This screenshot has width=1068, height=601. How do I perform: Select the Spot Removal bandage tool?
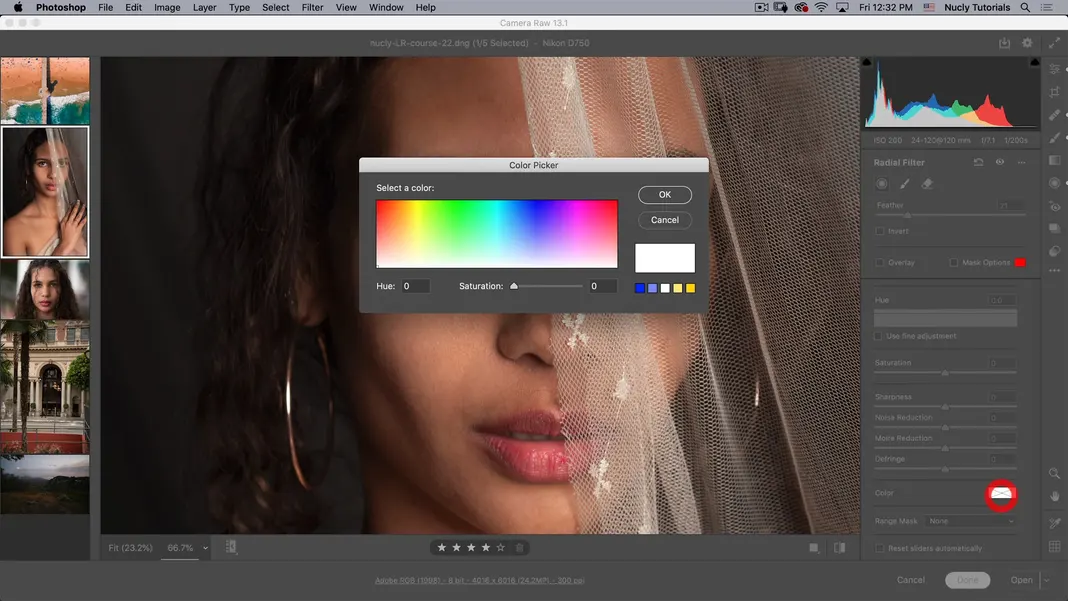pyautogui.click(x=1054, y=114)
